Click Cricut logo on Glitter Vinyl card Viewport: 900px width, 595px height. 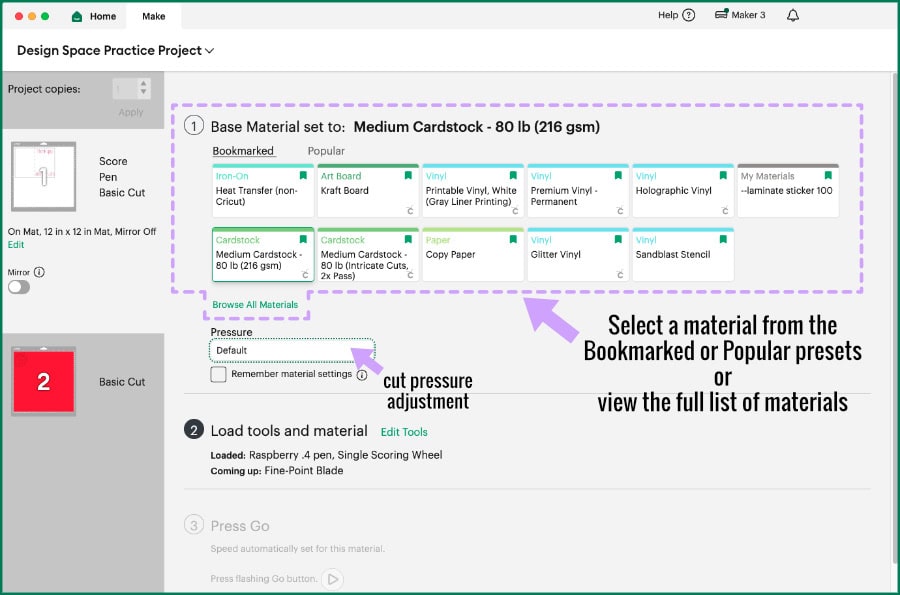coord(620,274)
